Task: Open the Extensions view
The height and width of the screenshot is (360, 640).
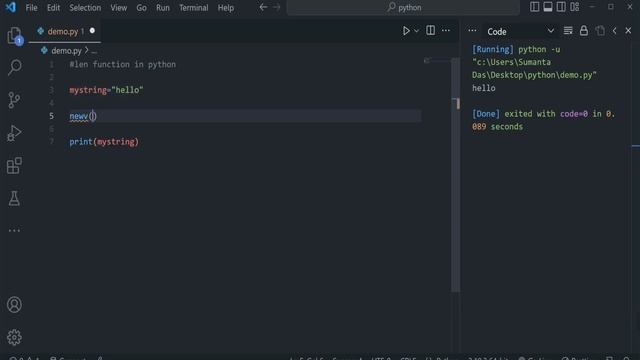Action: click(x=14, y=166)
